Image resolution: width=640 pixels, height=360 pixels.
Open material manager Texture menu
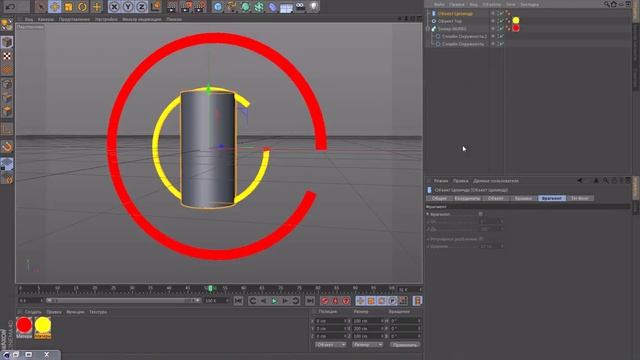(98, 312)
